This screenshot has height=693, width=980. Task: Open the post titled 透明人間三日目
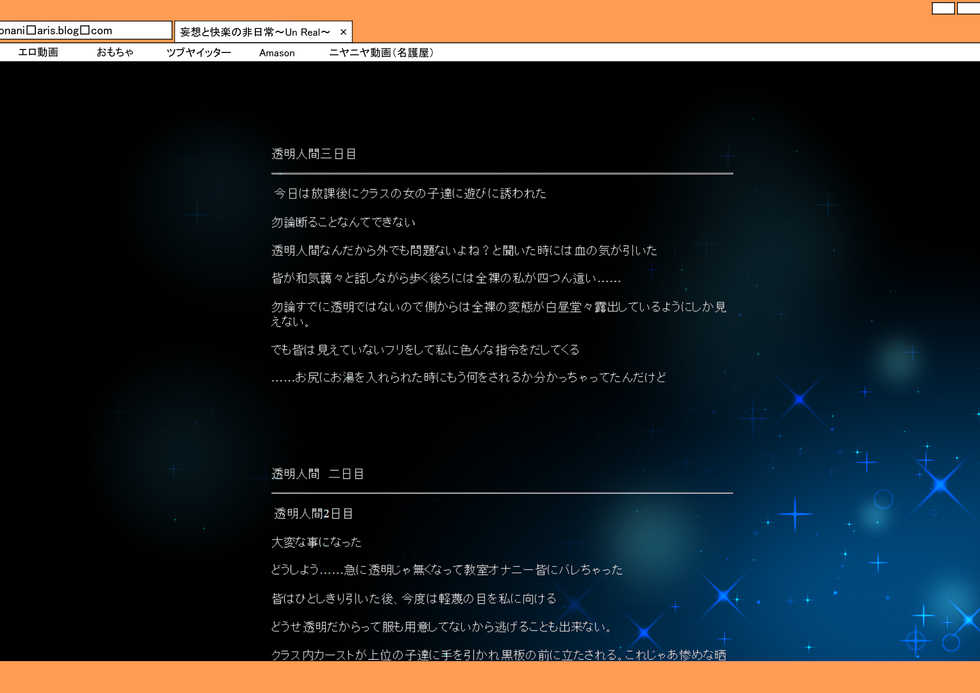[314, 154]
